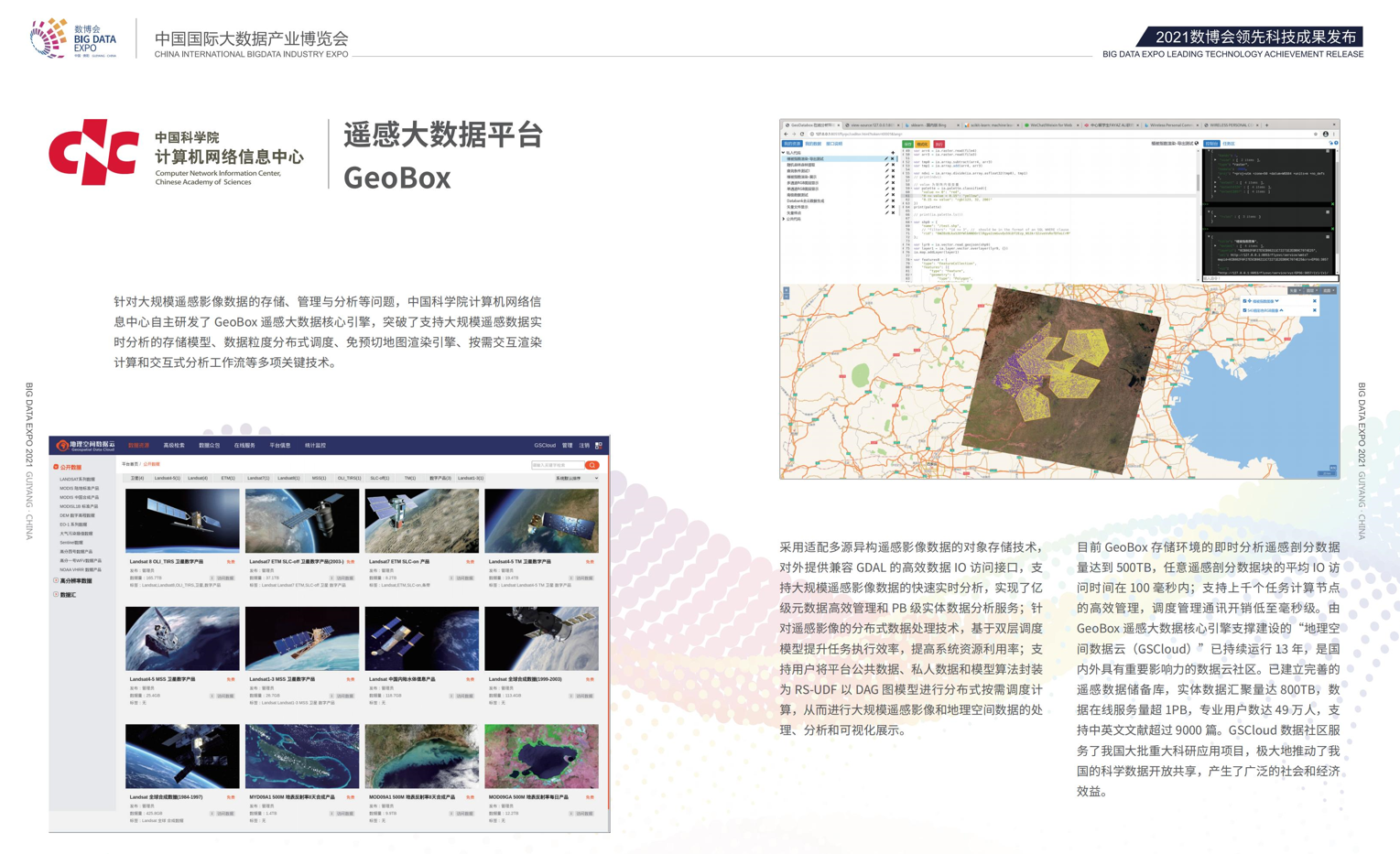The image size is (1400, 854).
Task: Delete the 矢量文件显示 script with x icon
Action: coord(893,207)
